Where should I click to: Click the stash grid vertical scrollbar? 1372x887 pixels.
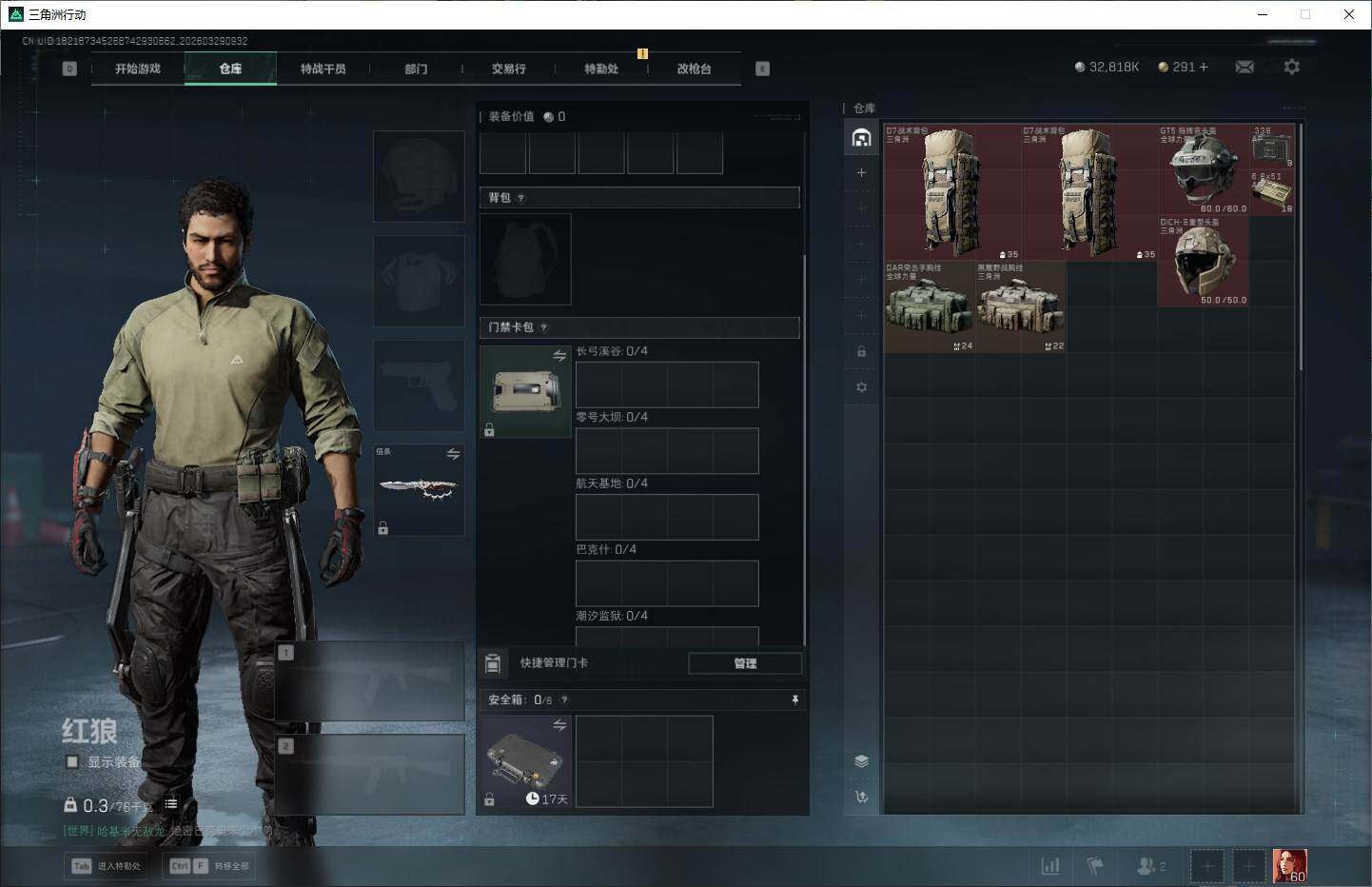click(1301, 247)
